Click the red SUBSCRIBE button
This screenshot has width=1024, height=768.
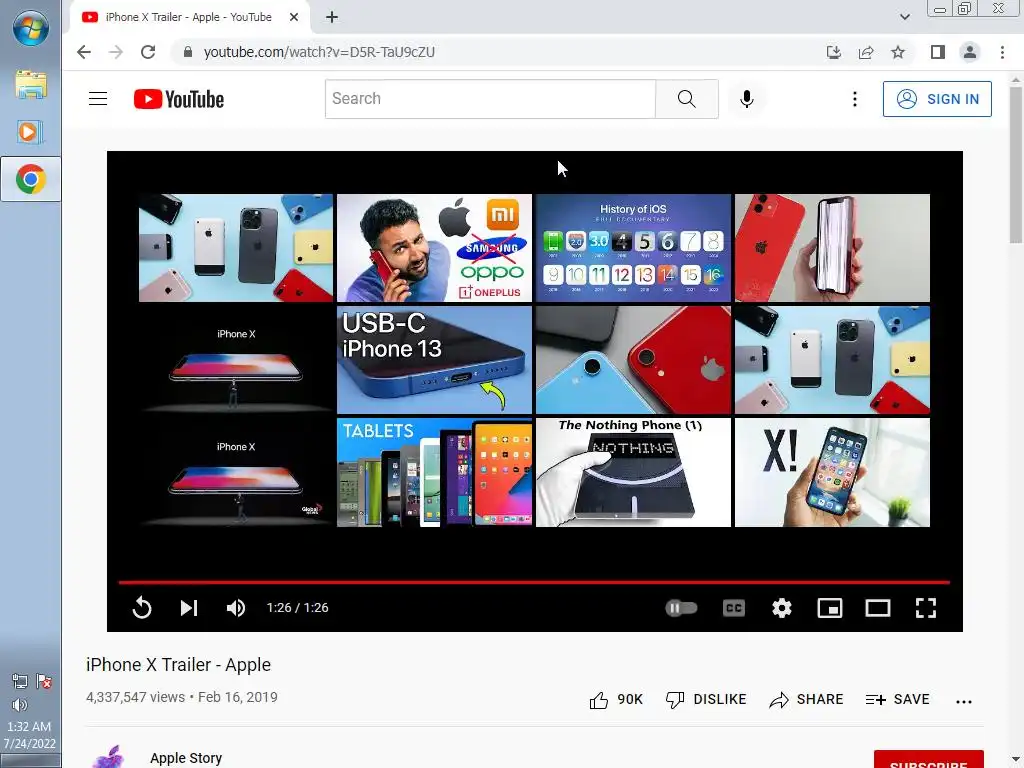(928, 760)
